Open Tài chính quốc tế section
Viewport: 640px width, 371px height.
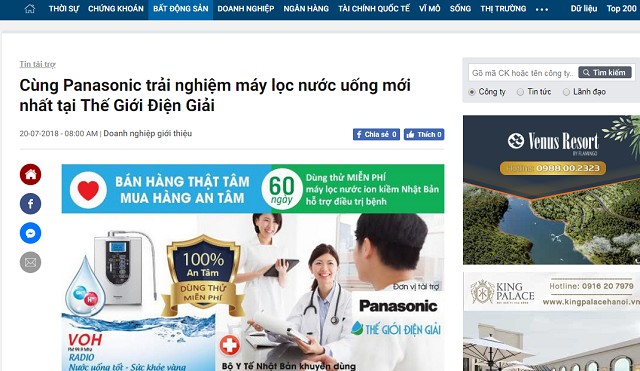[x=374, y=9]
